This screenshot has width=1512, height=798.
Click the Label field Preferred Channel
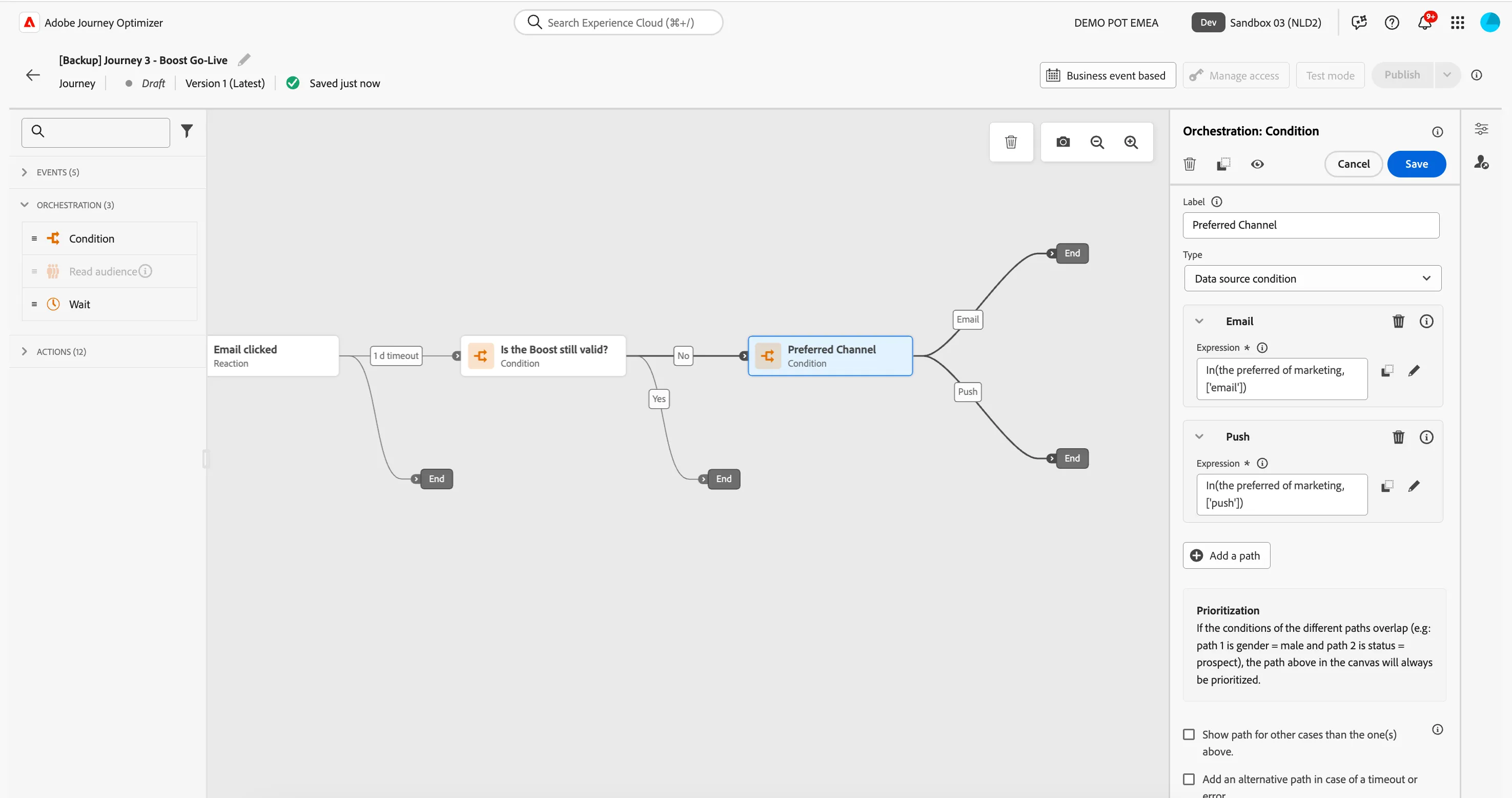click(1311, 225)
